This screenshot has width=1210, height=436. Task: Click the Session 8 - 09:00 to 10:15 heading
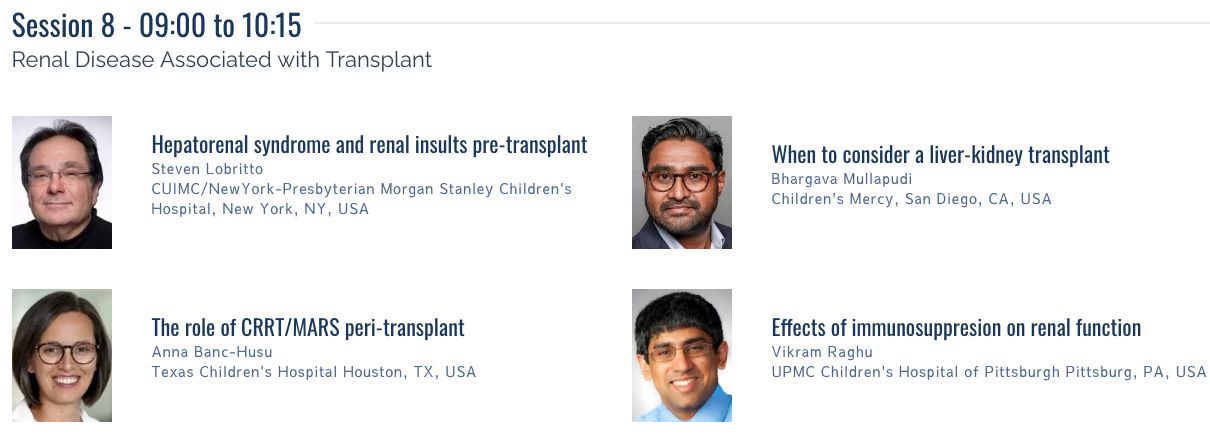click(x=157, y=24)
